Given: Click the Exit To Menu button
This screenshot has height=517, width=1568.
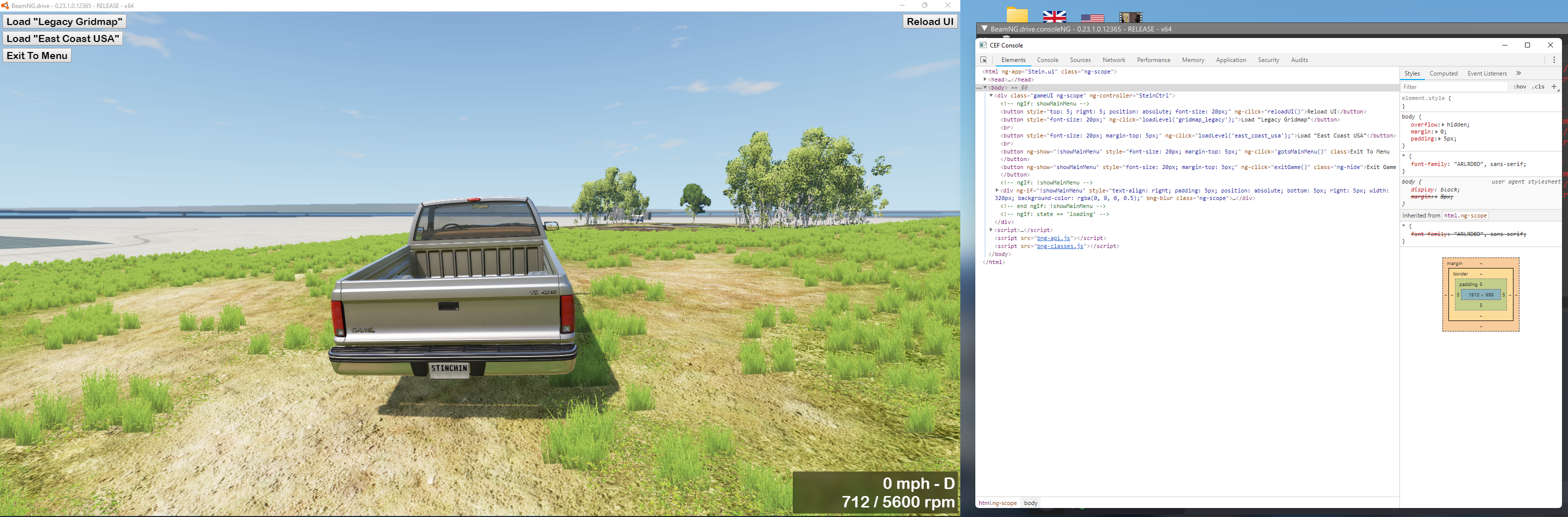Looking at the screenshot, I should (x=37, y=56).
